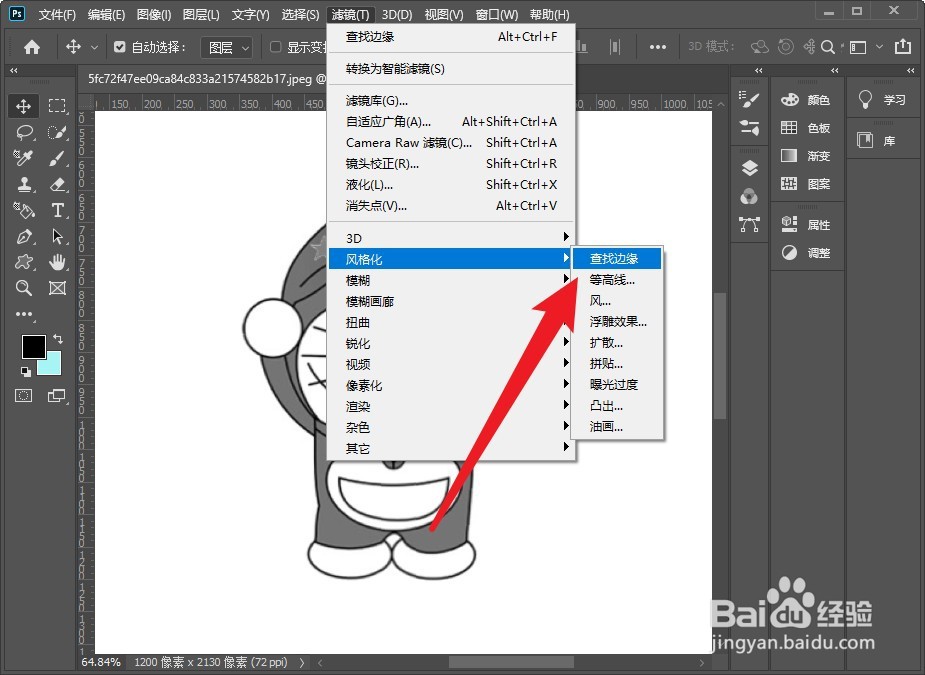Image resolution: width=925 pixels, height=675 pixels.
Task: Open the 色板 panel
Action: 806,127
